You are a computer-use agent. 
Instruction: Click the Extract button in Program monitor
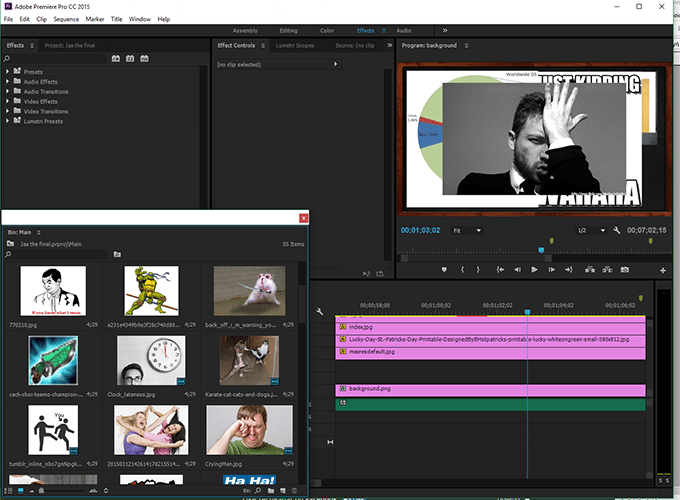point(607,270)
